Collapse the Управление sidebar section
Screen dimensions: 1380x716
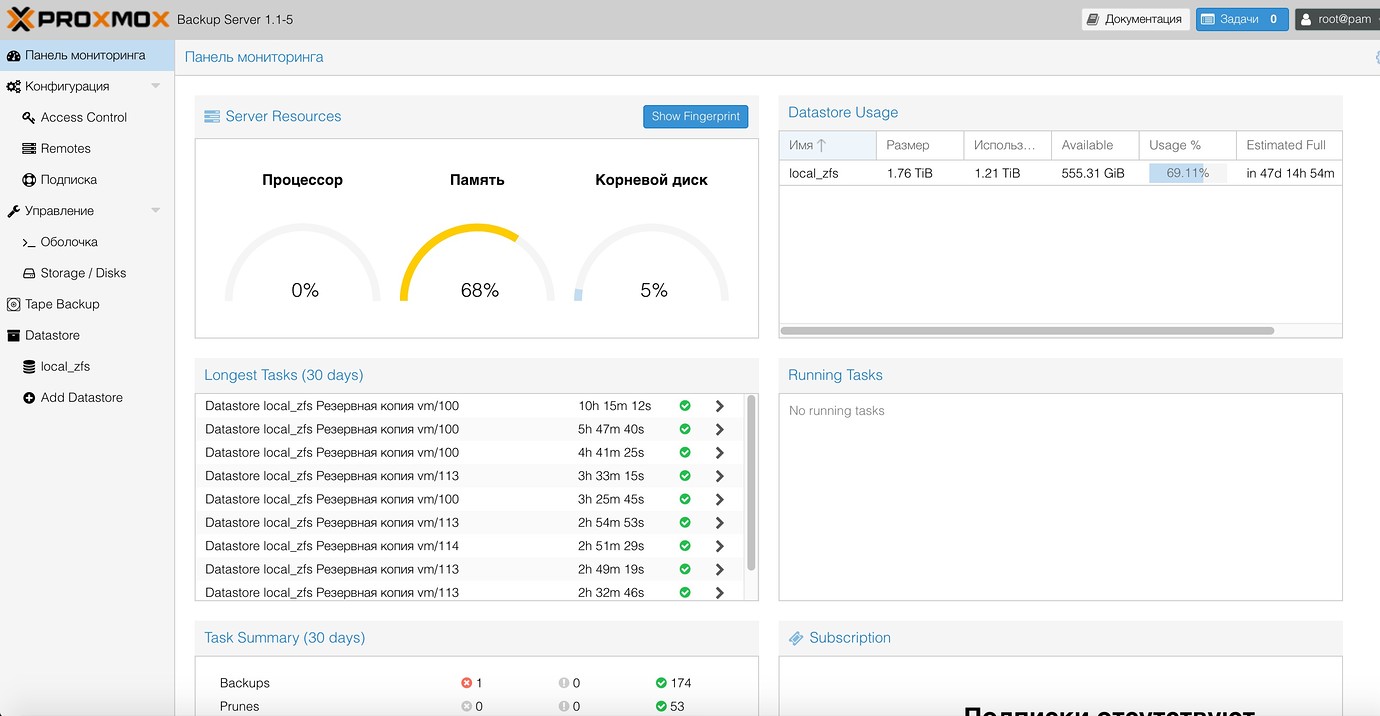[155, 211]
